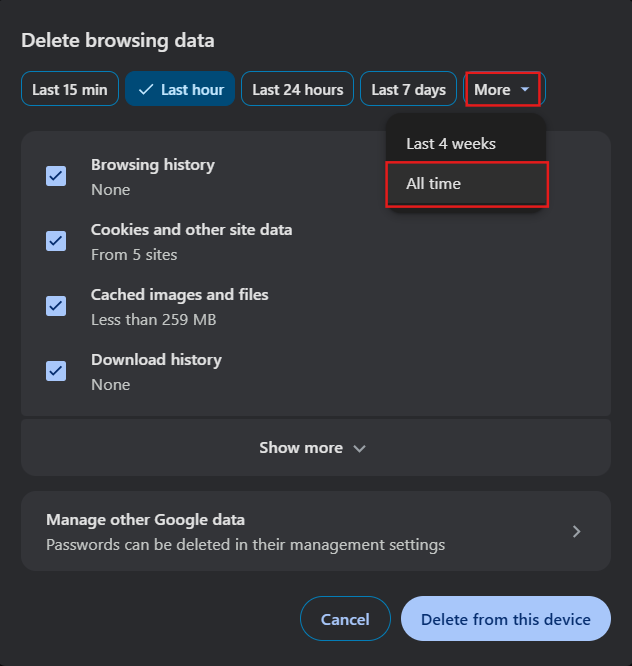Uncheck the Download history checkbox
The image size is (632, 666).
pyautogui.click(x=56, y=371)
